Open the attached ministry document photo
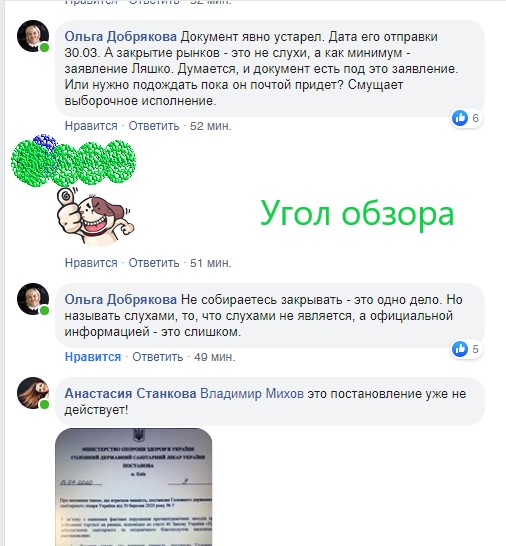This screenshot has width=506, height=546. click(x=133, y=487)
